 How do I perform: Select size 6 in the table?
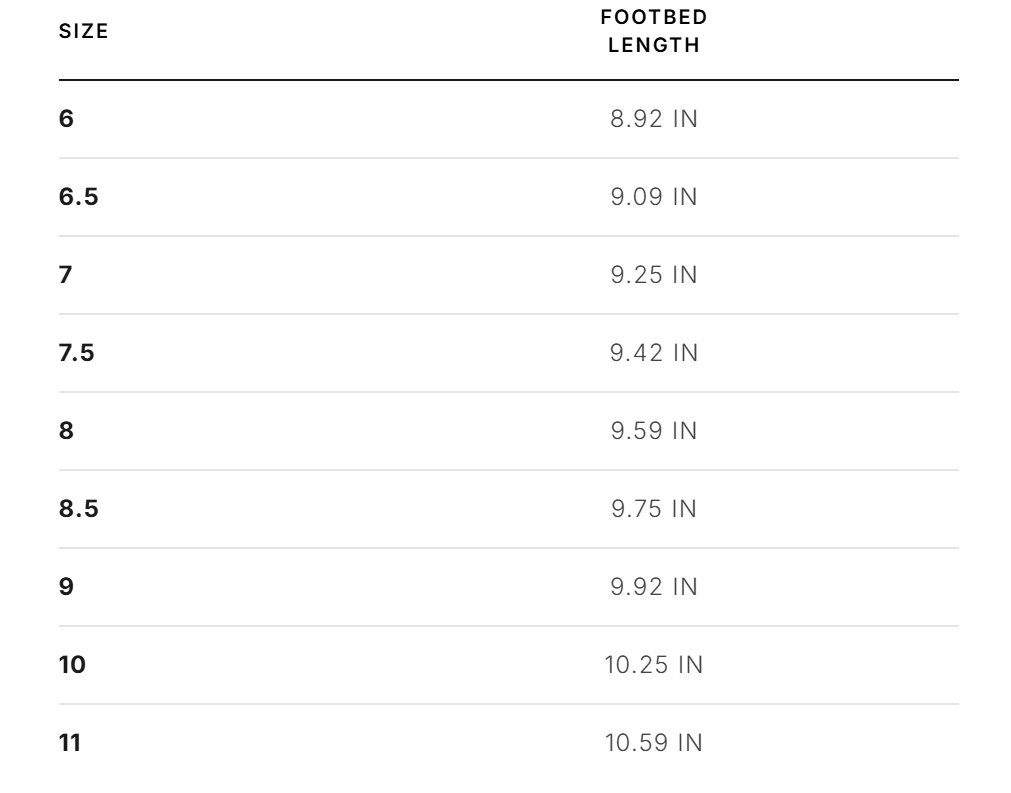point(66,119)
